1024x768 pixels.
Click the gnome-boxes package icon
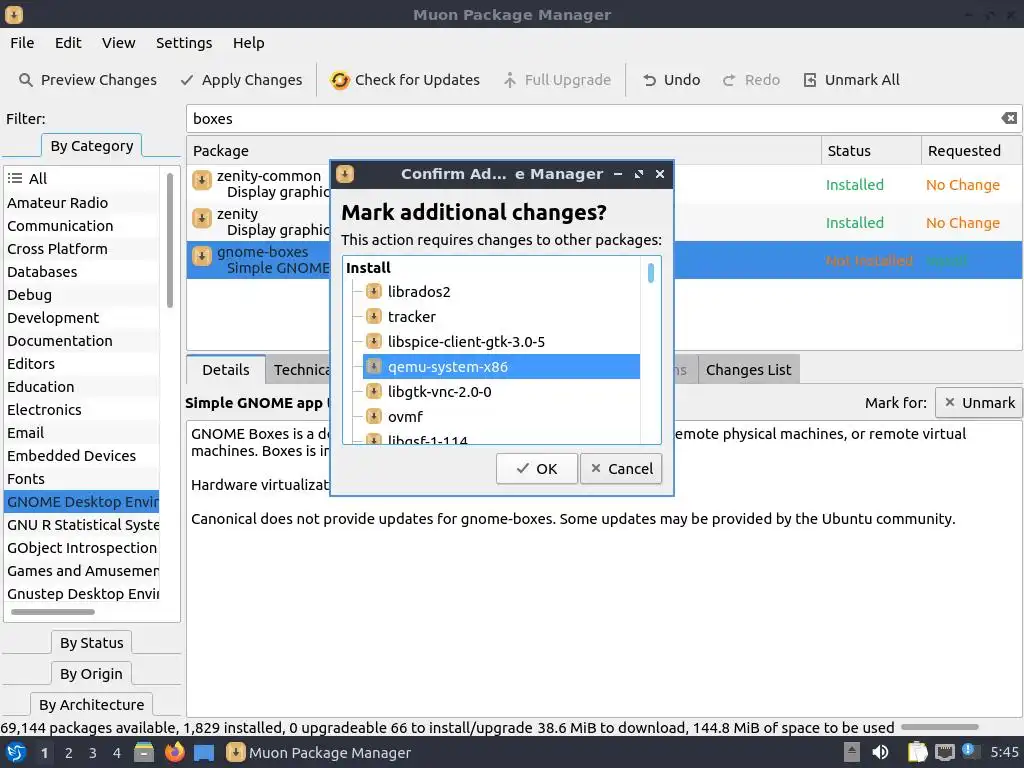click(x=202, y=256)
